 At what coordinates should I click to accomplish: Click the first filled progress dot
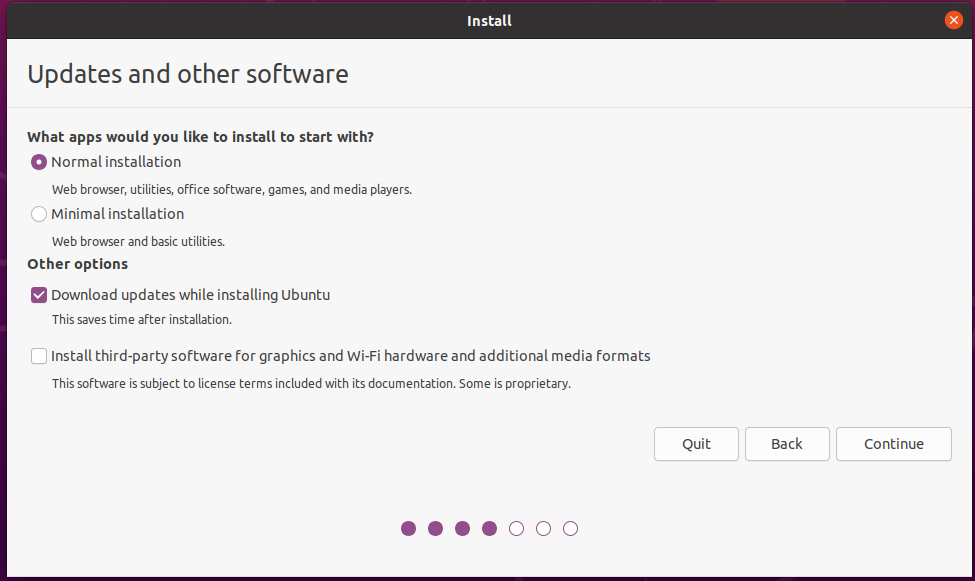pos(408,528)
